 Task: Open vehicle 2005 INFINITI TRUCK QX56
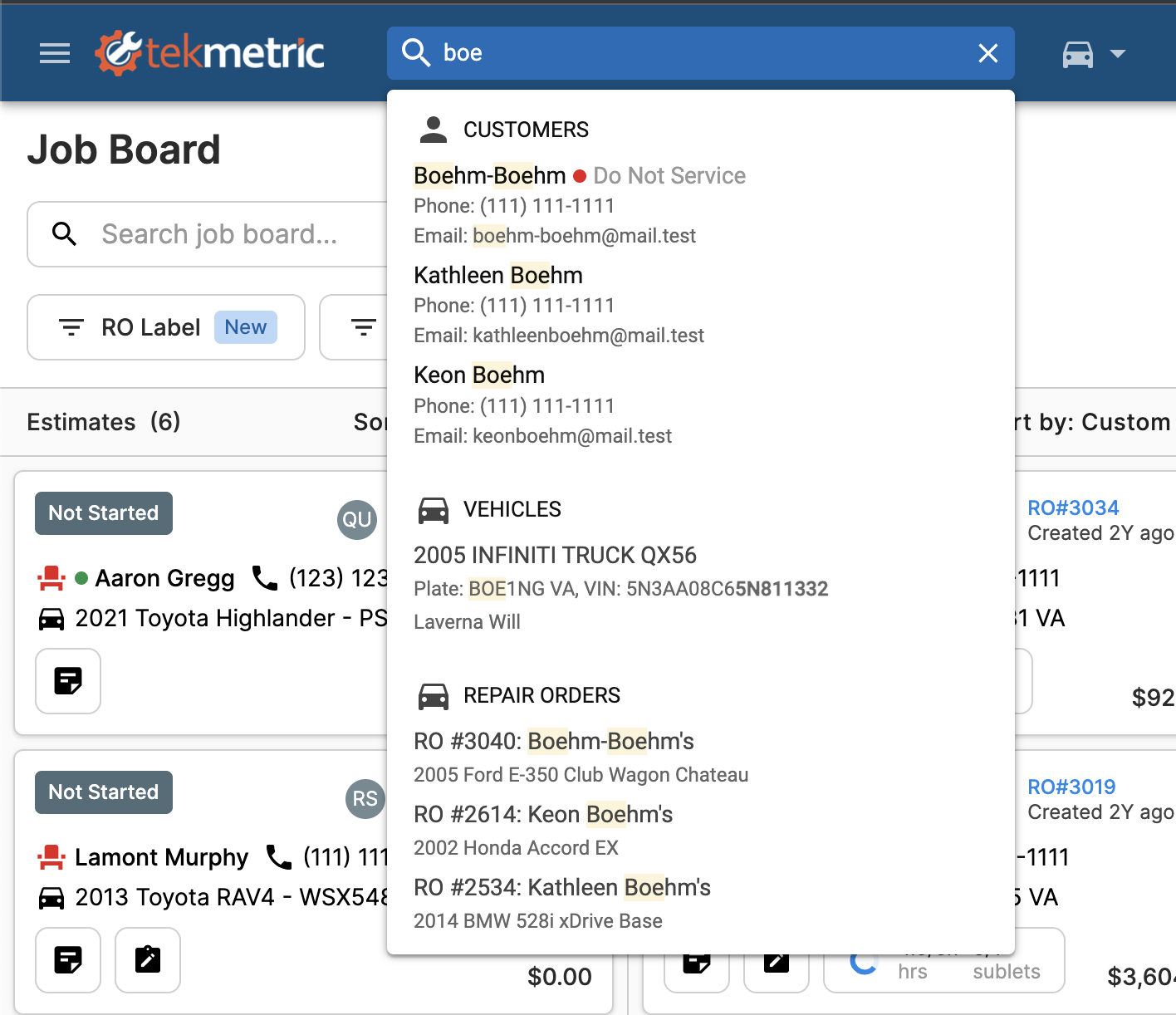[x=555, y=556]
